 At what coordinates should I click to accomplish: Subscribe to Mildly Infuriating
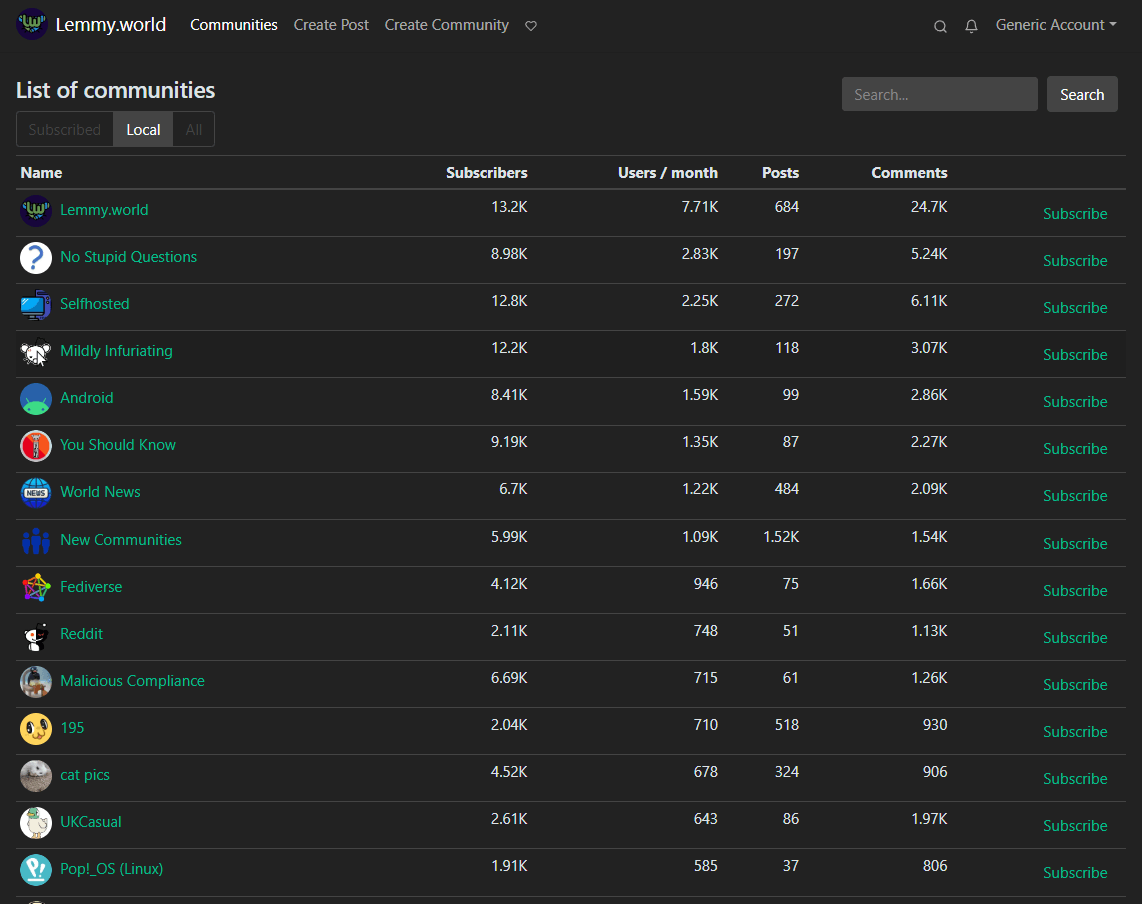[x=1075, y=354]
